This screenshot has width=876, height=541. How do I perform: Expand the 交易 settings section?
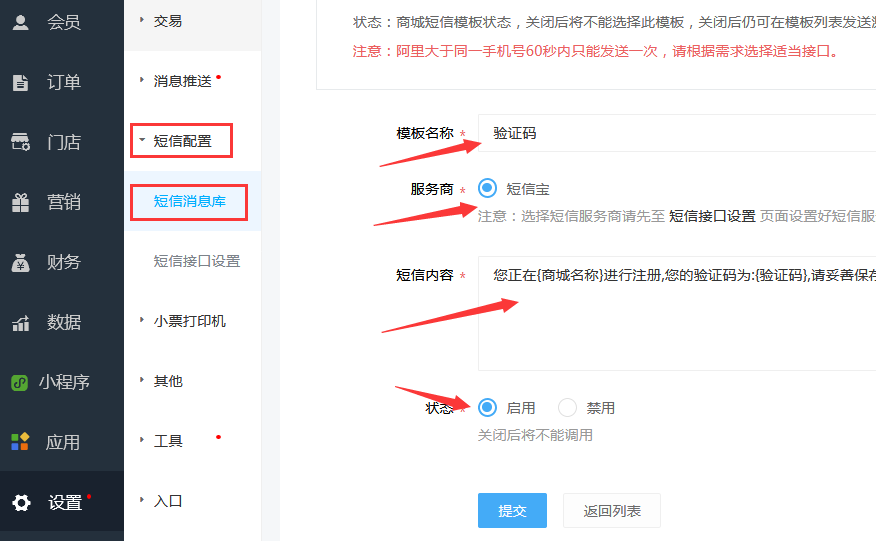168,21
